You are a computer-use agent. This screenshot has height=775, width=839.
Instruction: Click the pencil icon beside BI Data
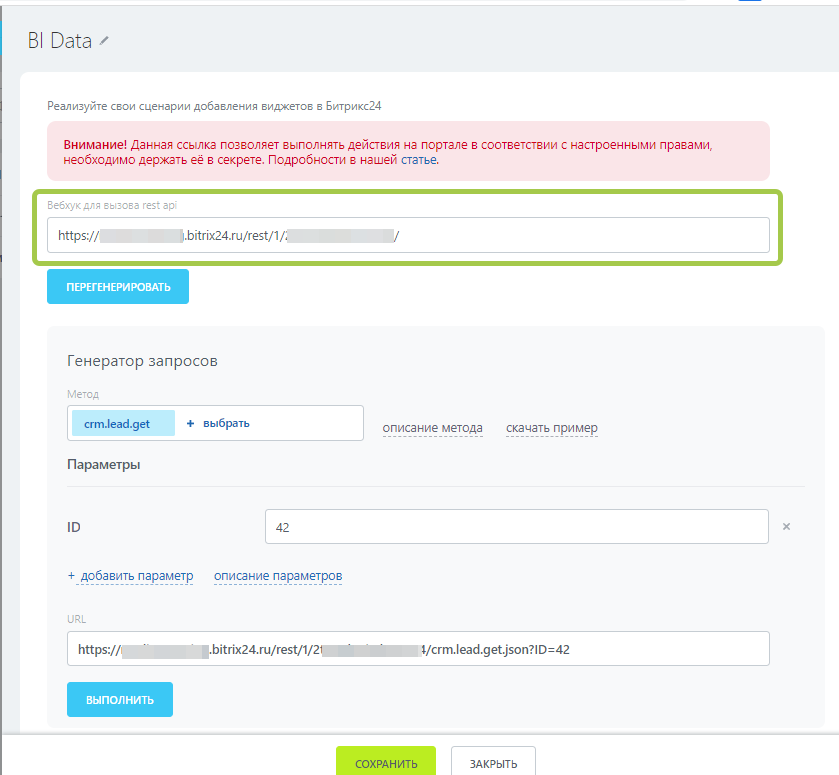[104, 41]
